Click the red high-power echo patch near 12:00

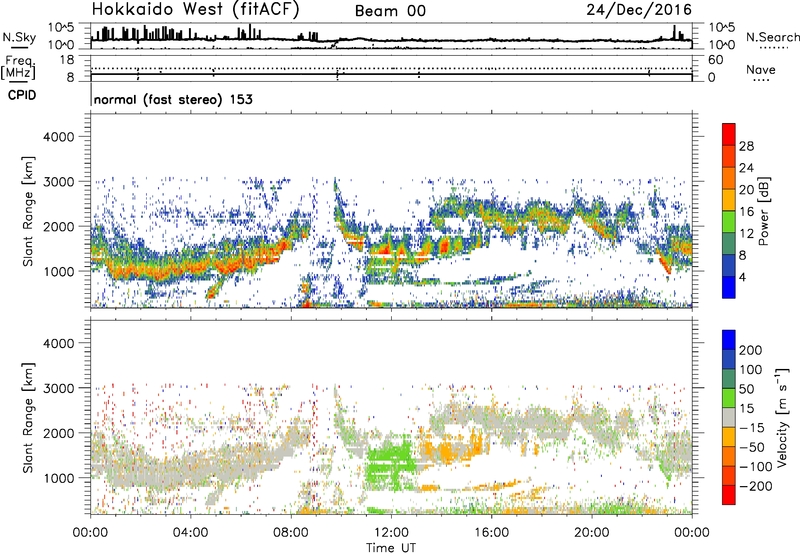387,250
